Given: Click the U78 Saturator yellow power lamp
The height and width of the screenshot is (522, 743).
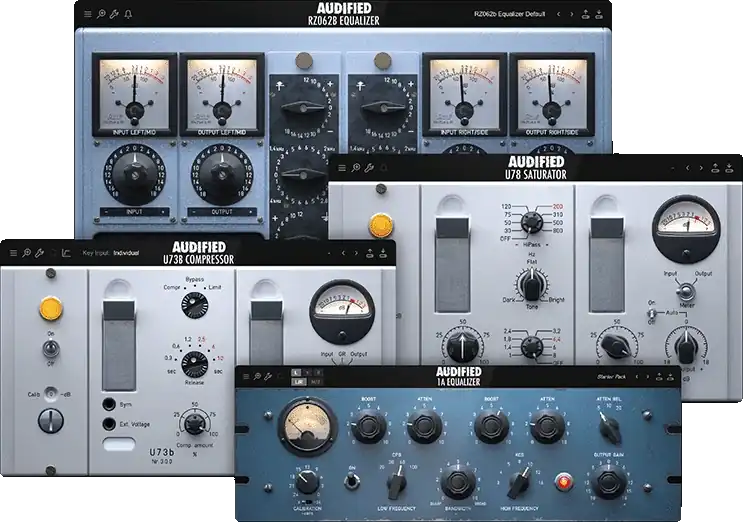Looking at the screenshot, I should tap(381, 225).
